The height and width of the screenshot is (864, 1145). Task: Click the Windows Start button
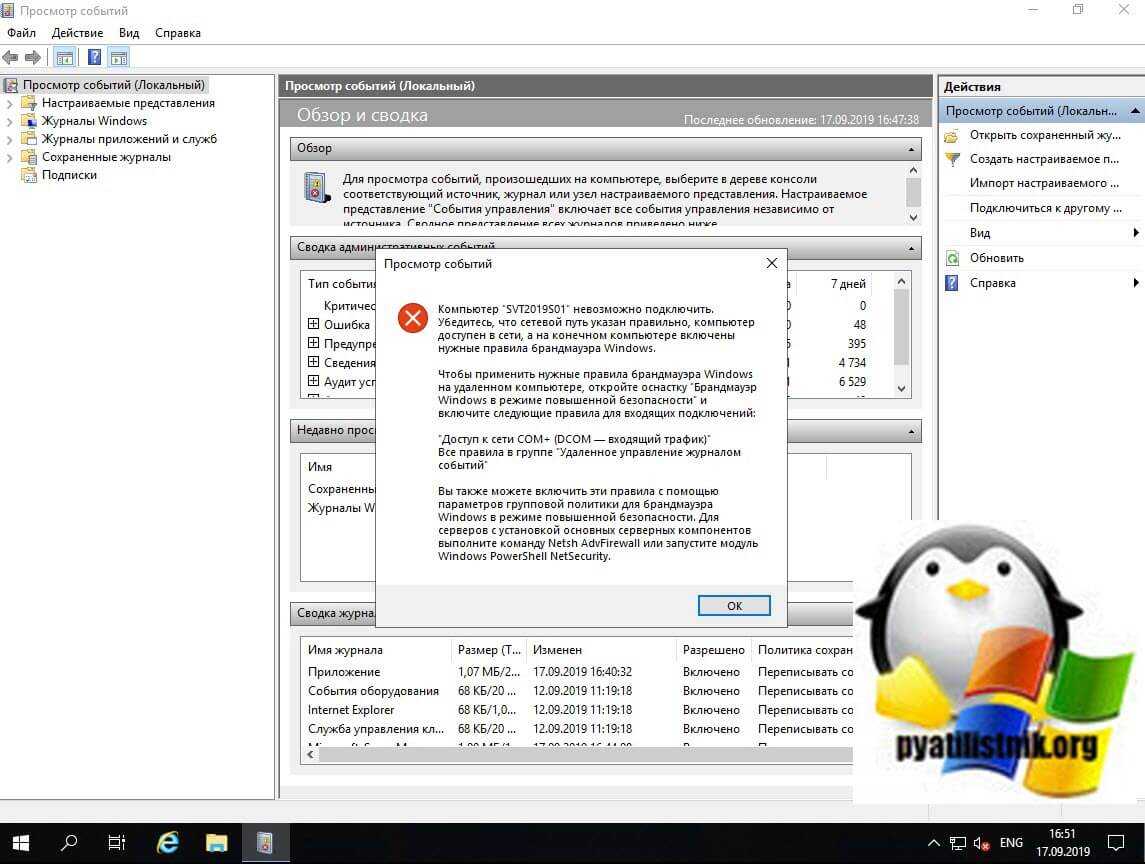[x=20, y=842]
